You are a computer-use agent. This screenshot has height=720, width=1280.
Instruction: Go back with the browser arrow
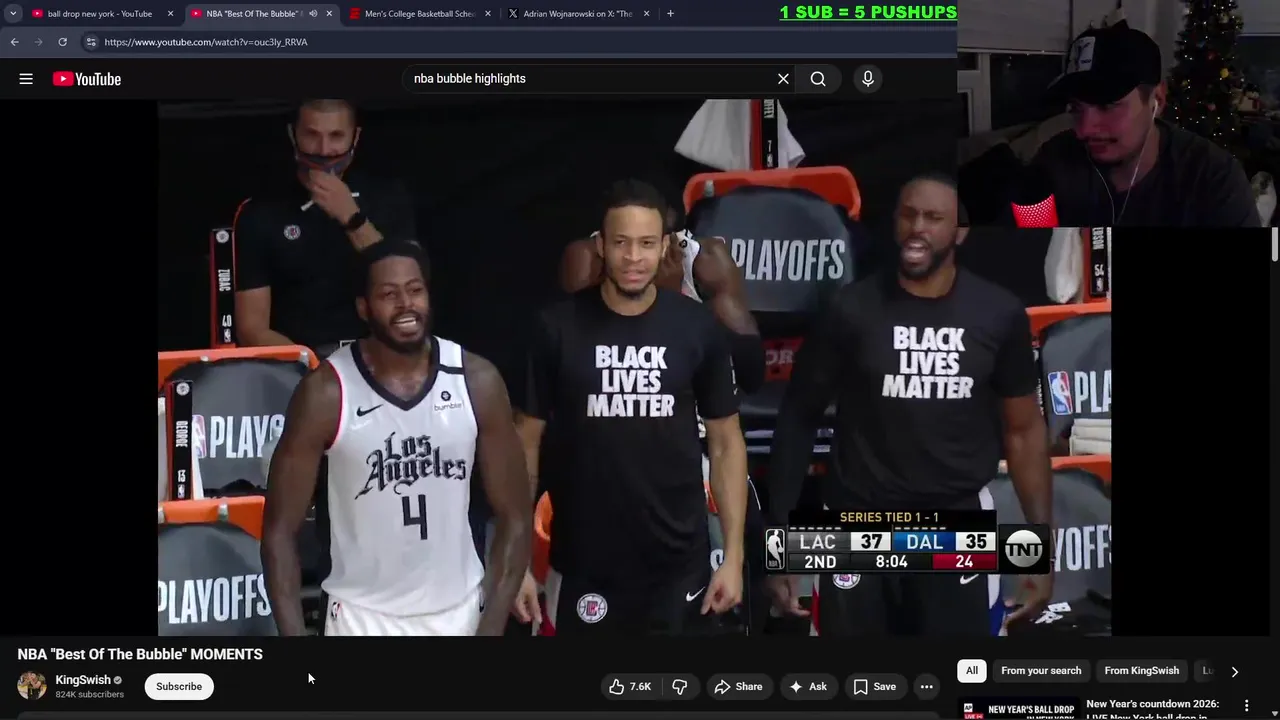[x=14, y=42]
